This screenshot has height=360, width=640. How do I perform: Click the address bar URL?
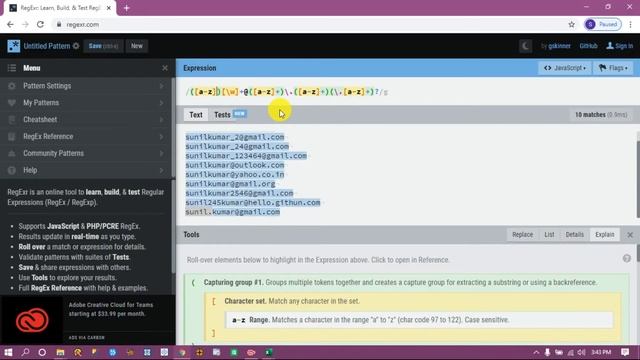coord(83,24)
